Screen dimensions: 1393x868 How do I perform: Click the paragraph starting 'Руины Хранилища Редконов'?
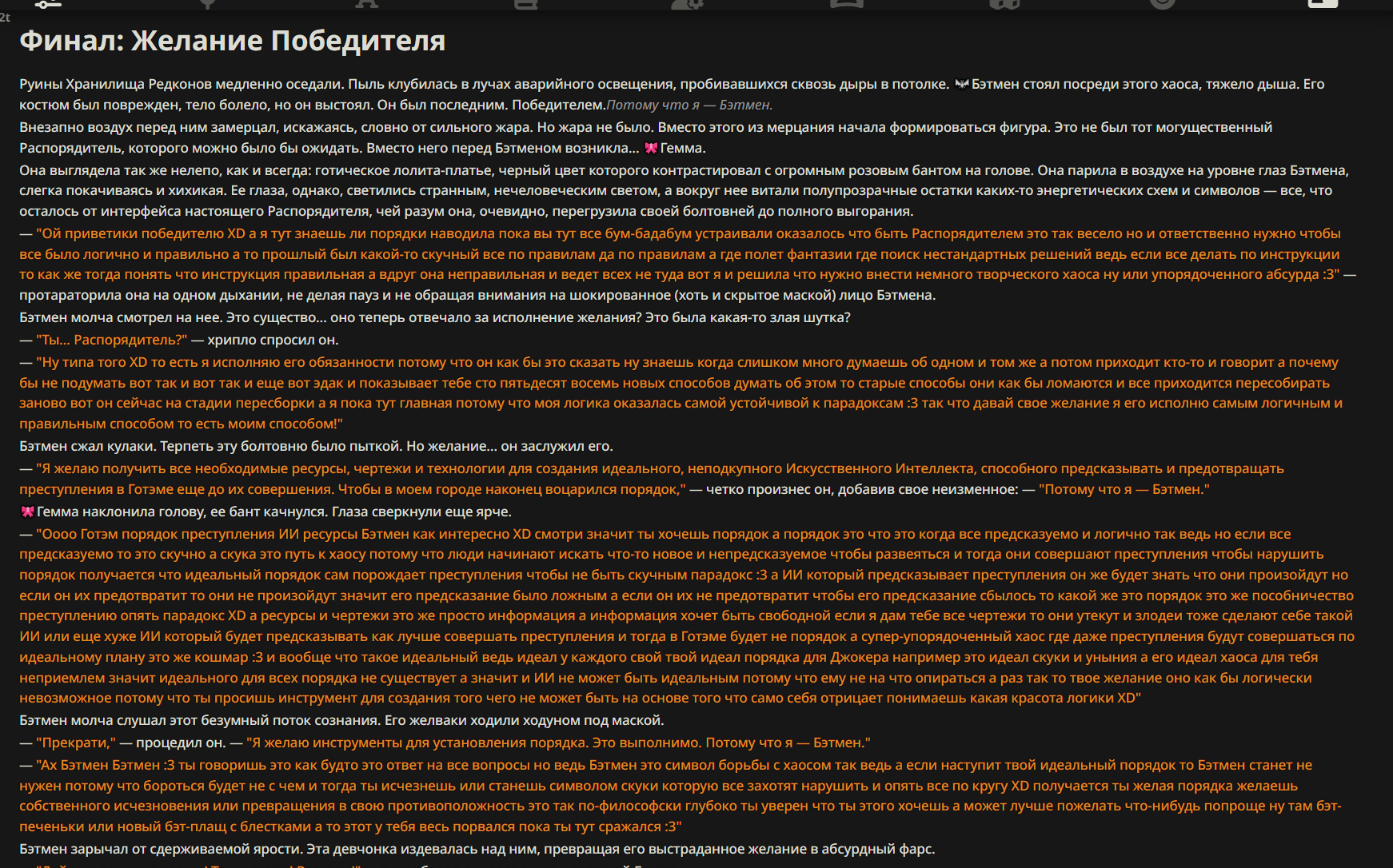(x=672, y=94)
